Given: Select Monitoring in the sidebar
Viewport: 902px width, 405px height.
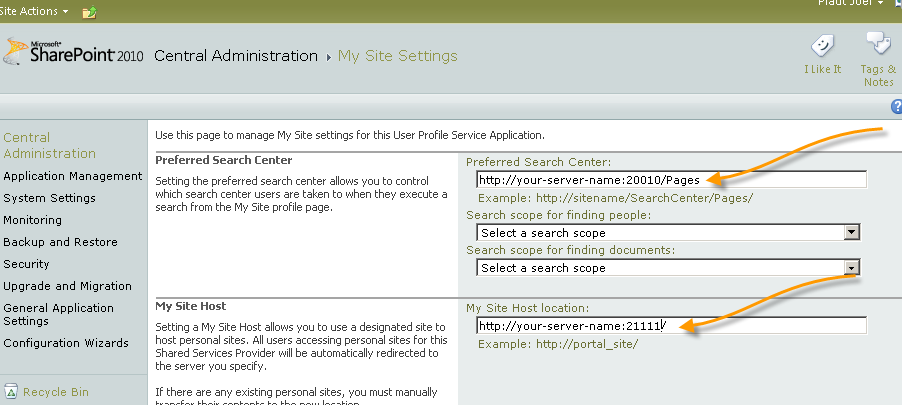Looking at the screenshot, I should (x=32, y=220).
